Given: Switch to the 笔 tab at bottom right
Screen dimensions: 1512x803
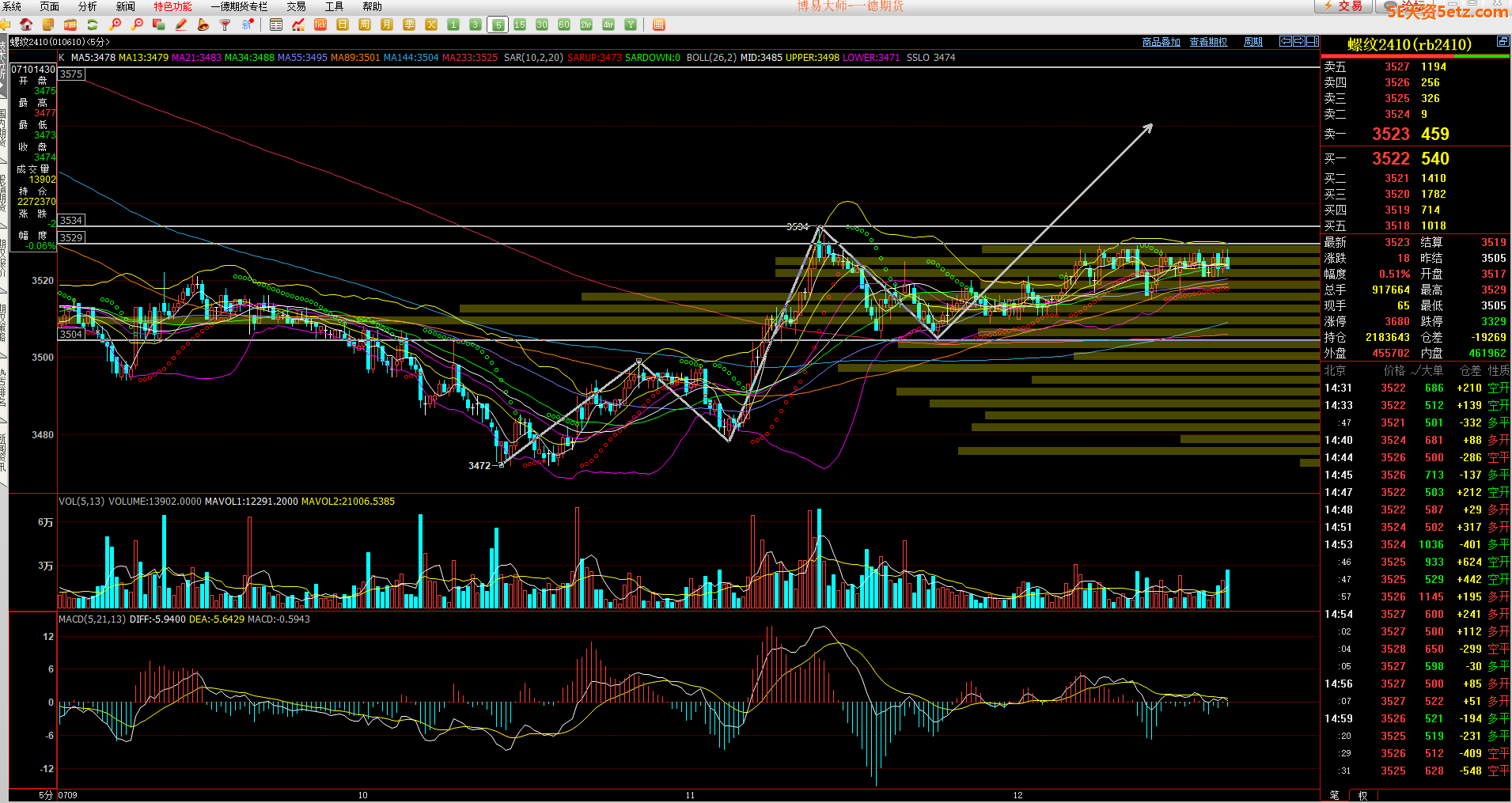Looking at the screenshot, I should point(1335,795).
